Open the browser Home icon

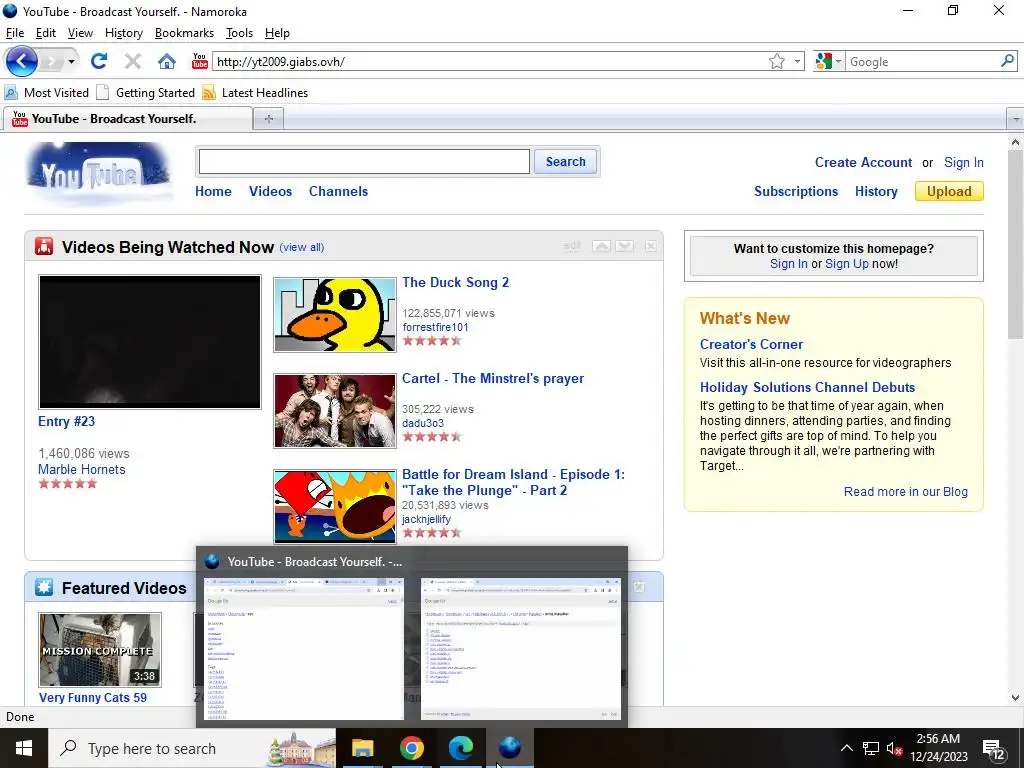point(167,61)
